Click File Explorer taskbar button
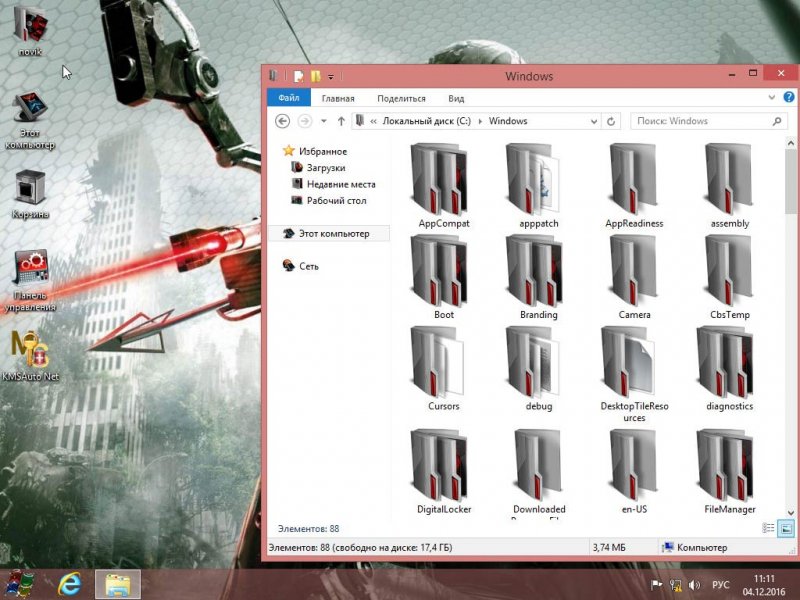The width and height of the screenshot is (800, 600). (x=117, y=585)
